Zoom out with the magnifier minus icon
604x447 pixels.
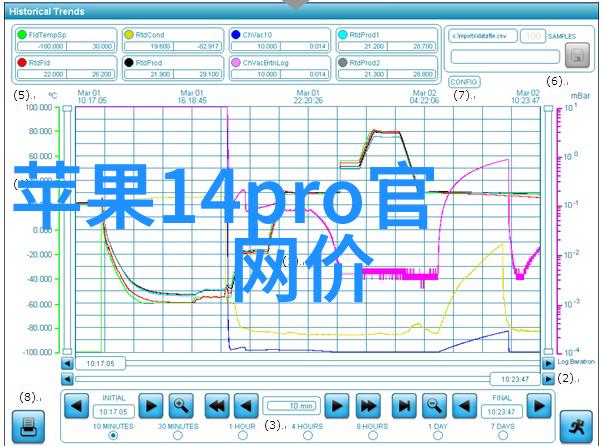coord(434,405)
